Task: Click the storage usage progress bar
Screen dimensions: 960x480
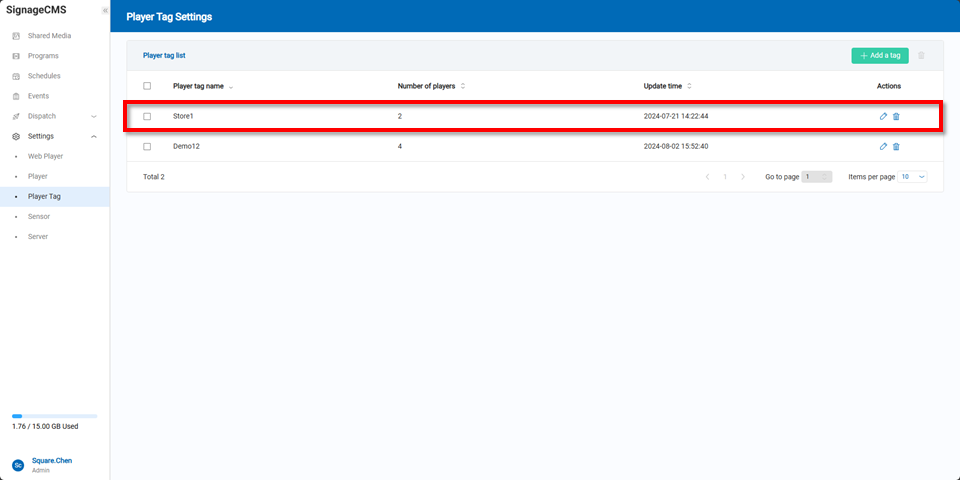Action: coord(54,415)
